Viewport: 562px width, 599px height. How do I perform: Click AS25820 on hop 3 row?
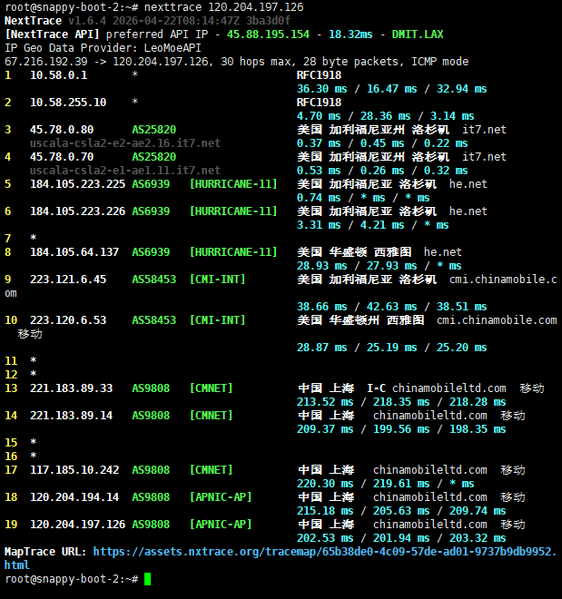[x=154, y=130]
